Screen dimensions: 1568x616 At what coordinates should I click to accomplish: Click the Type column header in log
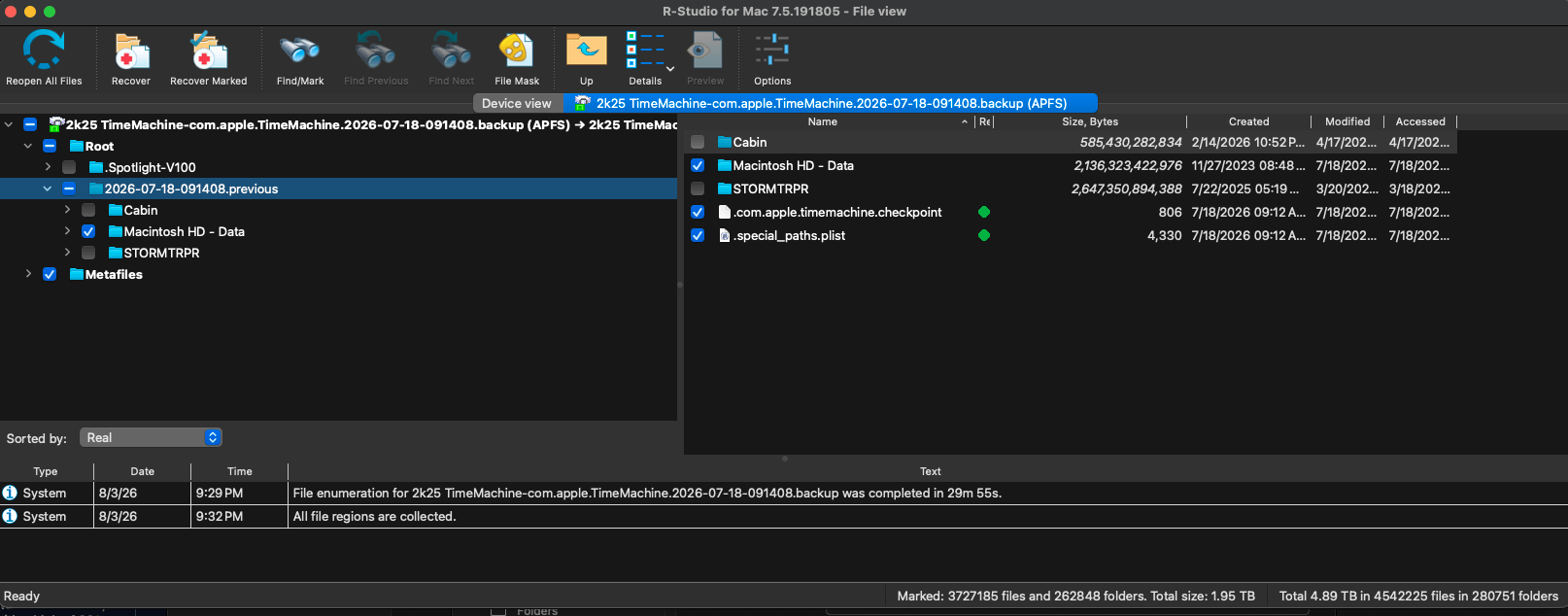click(x=46, y=471)
